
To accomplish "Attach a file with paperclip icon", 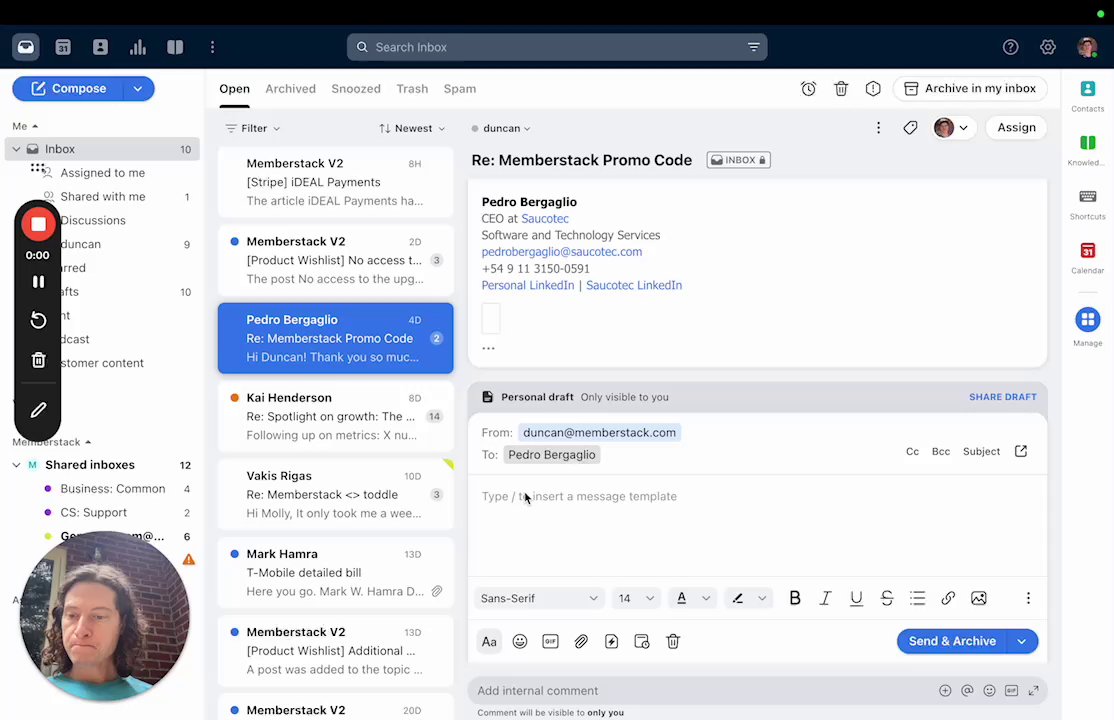I will pos(581,642).
